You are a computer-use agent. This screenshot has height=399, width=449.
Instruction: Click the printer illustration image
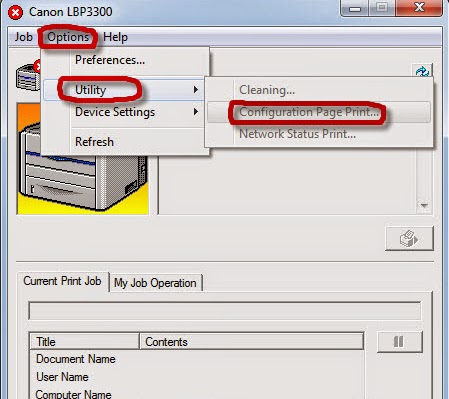click(x=83, y=159)
